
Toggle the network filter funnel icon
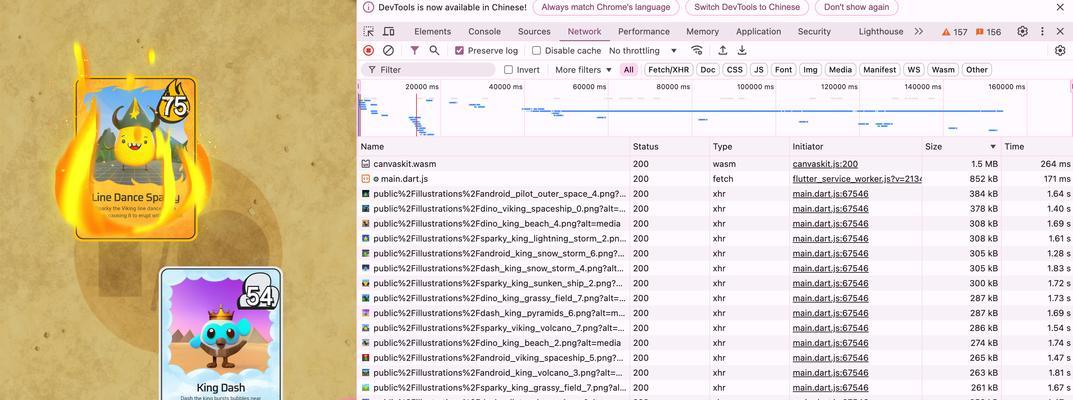click(x=415, y=51)
